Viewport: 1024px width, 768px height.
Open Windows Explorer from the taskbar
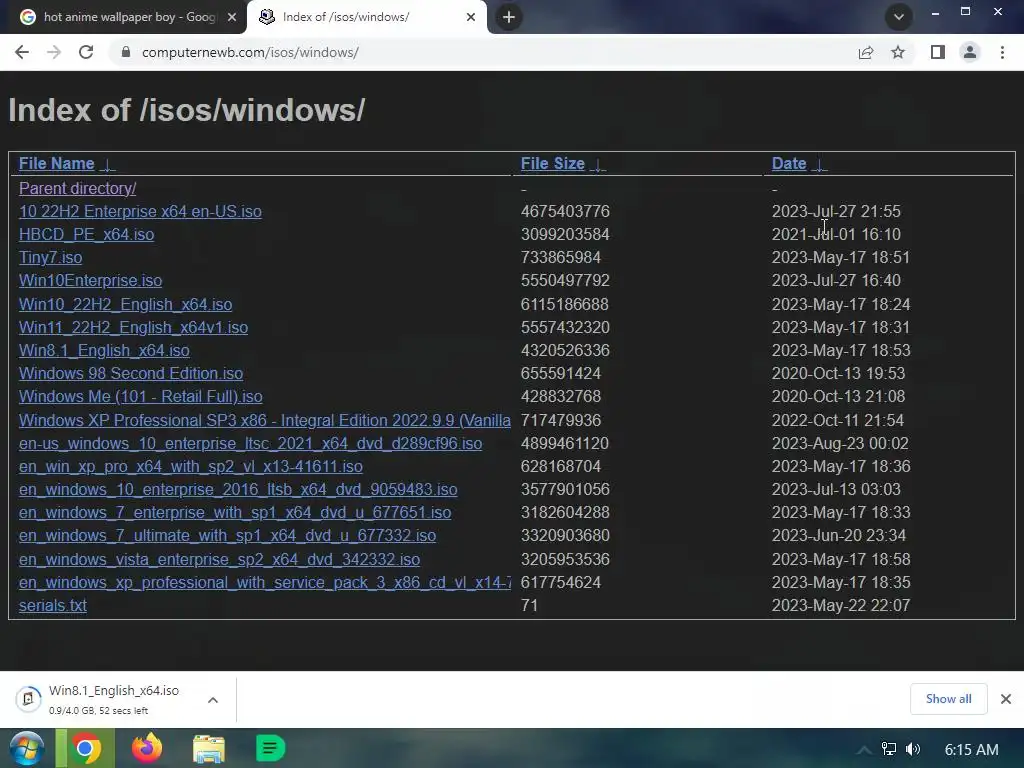click(x=209, y=748)
